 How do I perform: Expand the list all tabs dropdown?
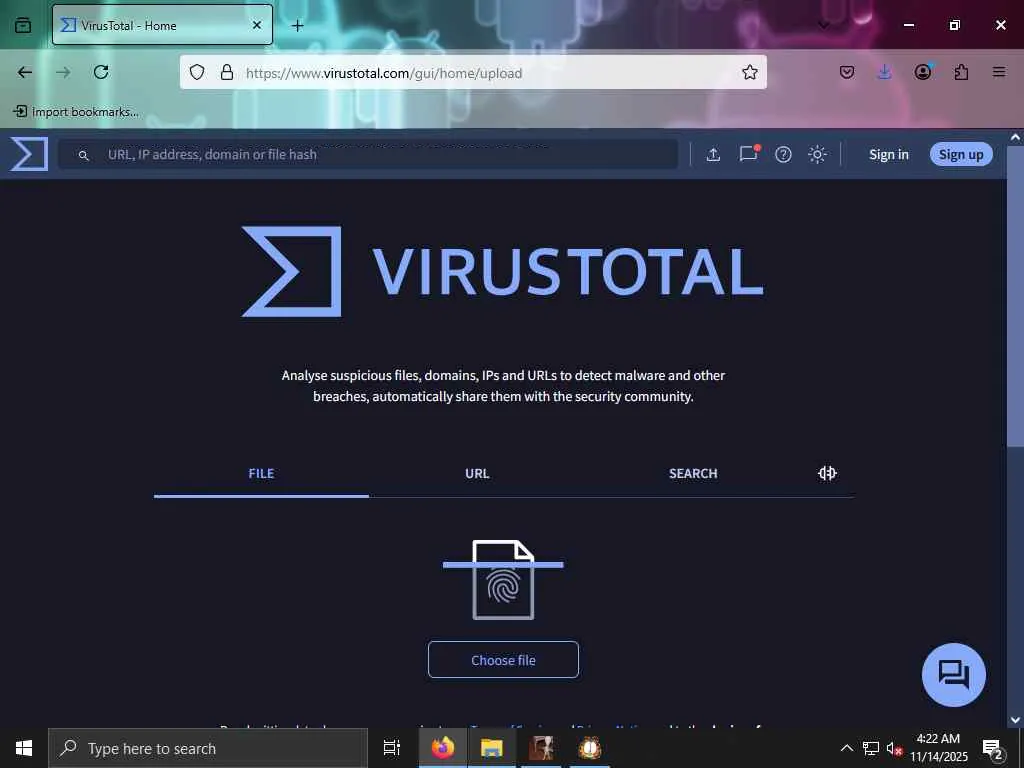(824, 25)
